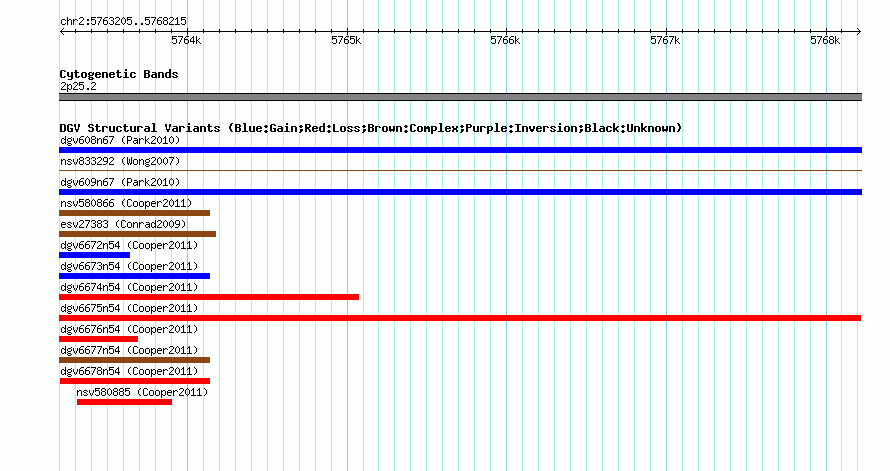Click the Cytogenetic Bands track title

point(119,74)
